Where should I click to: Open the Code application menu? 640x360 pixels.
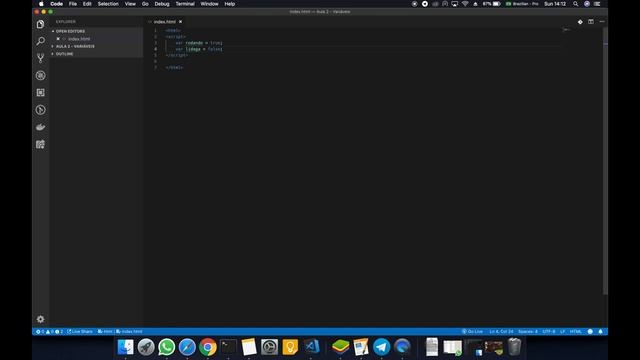pos(56,4)
